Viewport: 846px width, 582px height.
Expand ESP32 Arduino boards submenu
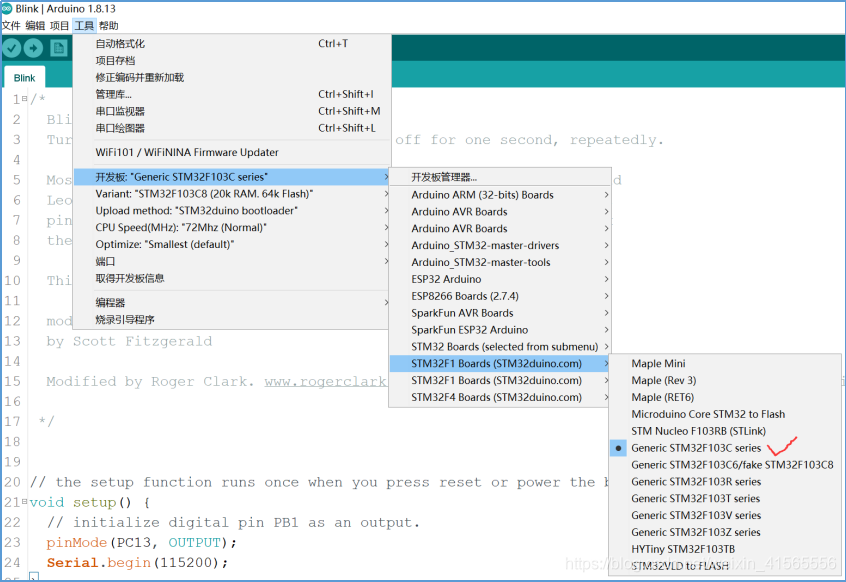coord(500,279)
